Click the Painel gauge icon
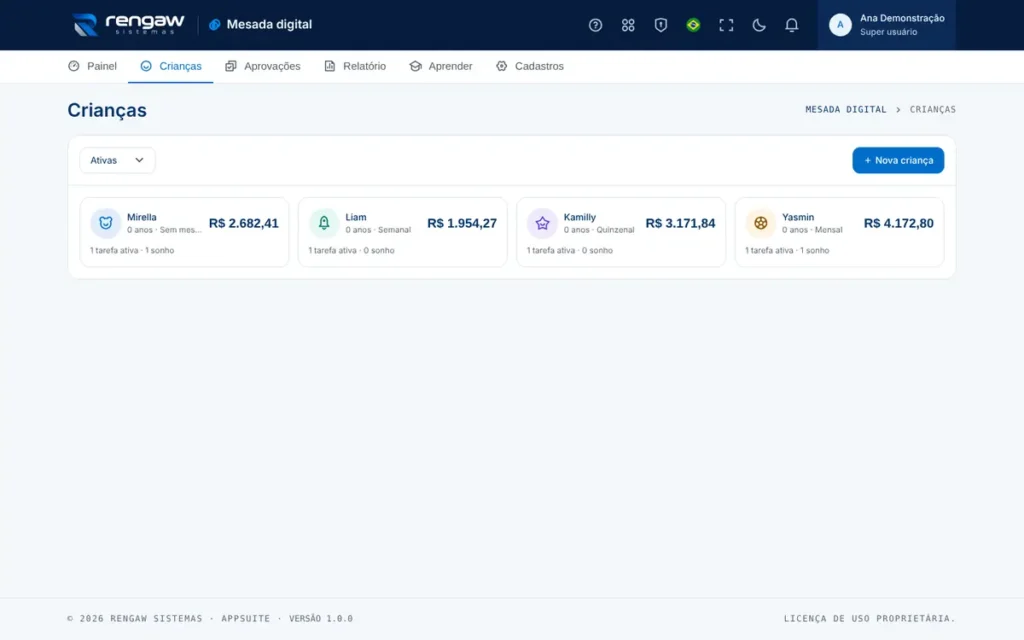The image size is (1024, 640). [x=74, y=66]
